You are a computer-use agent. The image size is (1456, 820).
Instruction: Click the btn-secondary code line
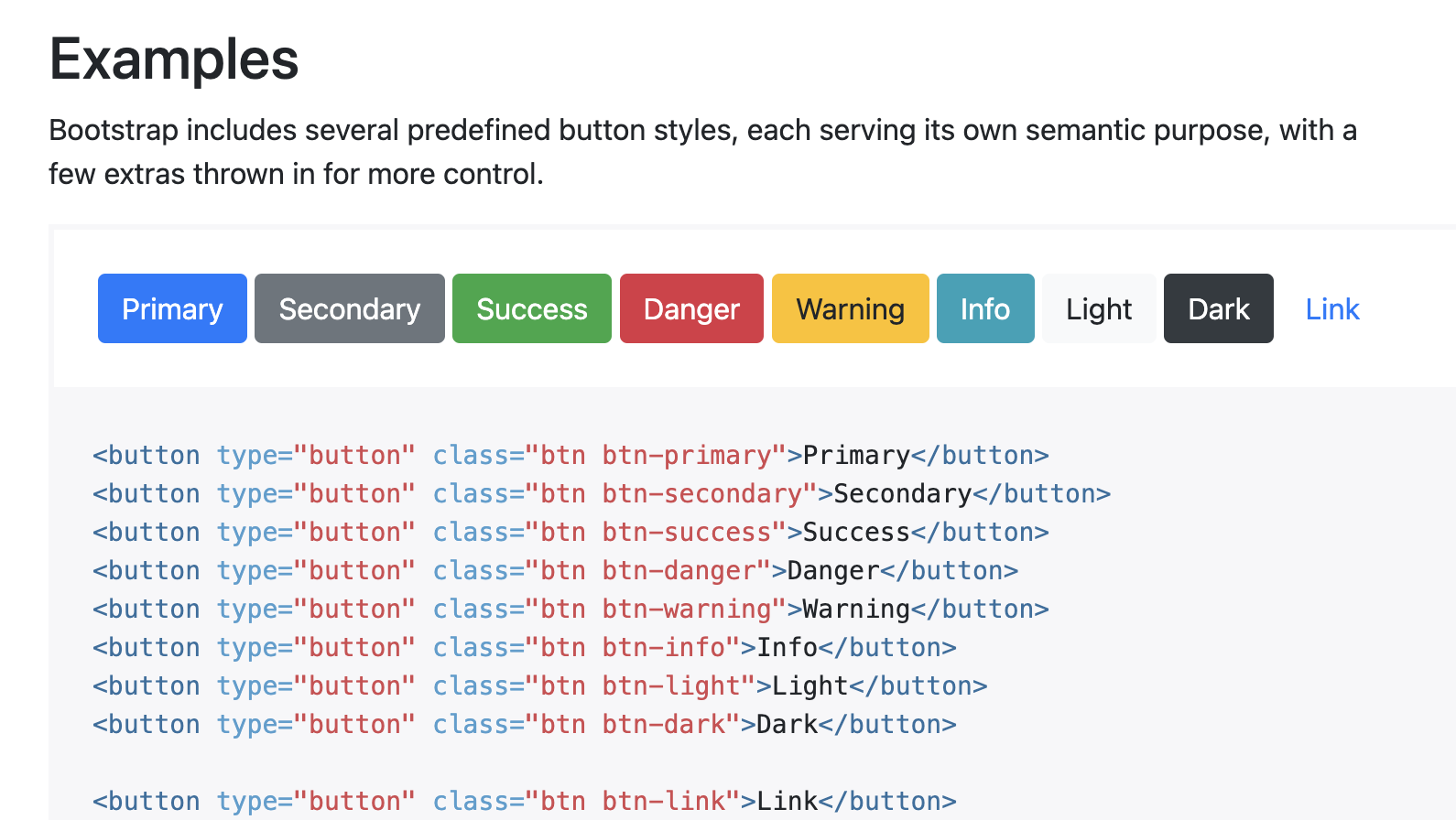click(705, 493)
